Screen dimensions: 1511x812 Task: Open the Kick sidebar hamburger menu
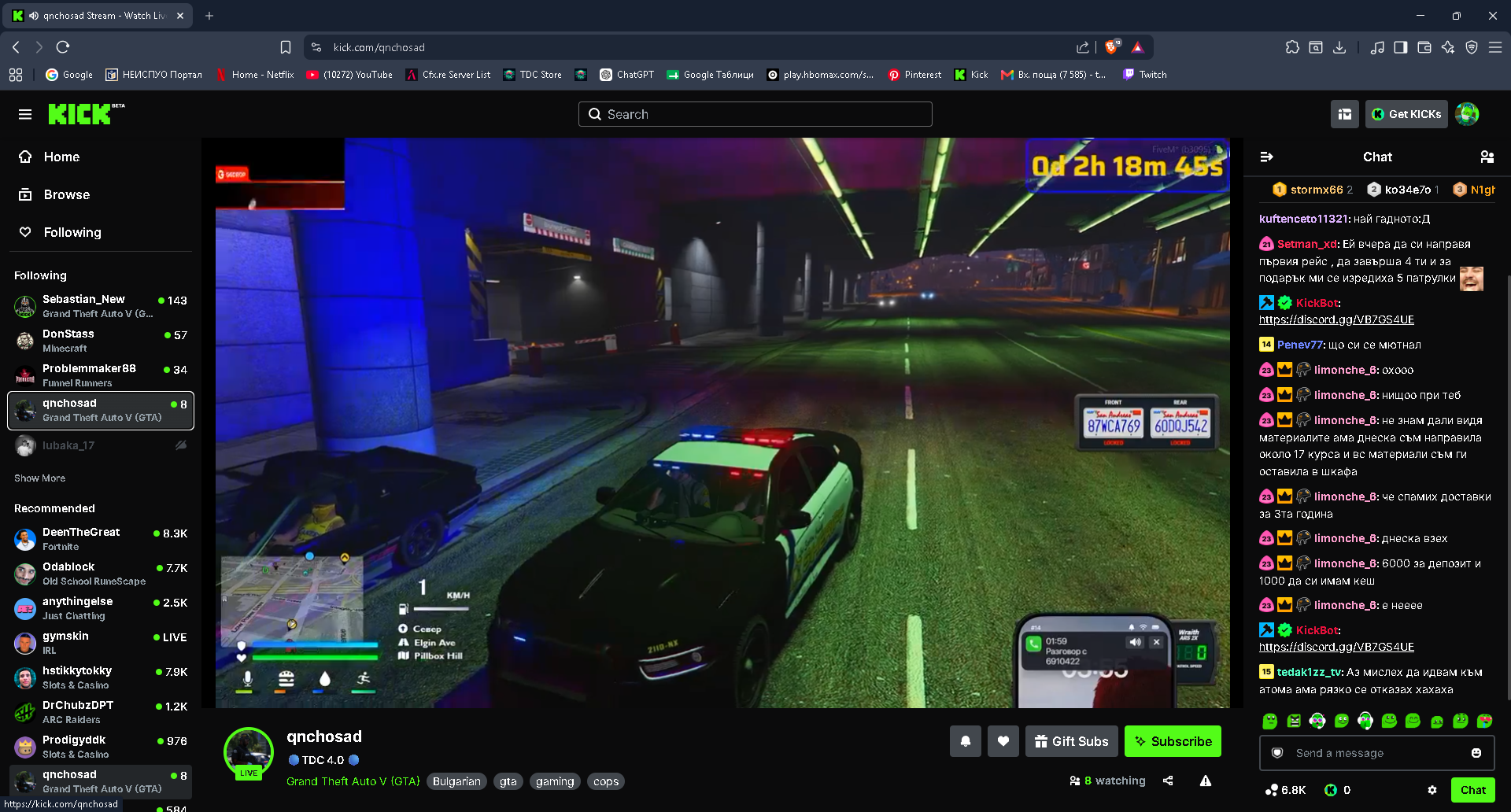click(x=25, y=114)
